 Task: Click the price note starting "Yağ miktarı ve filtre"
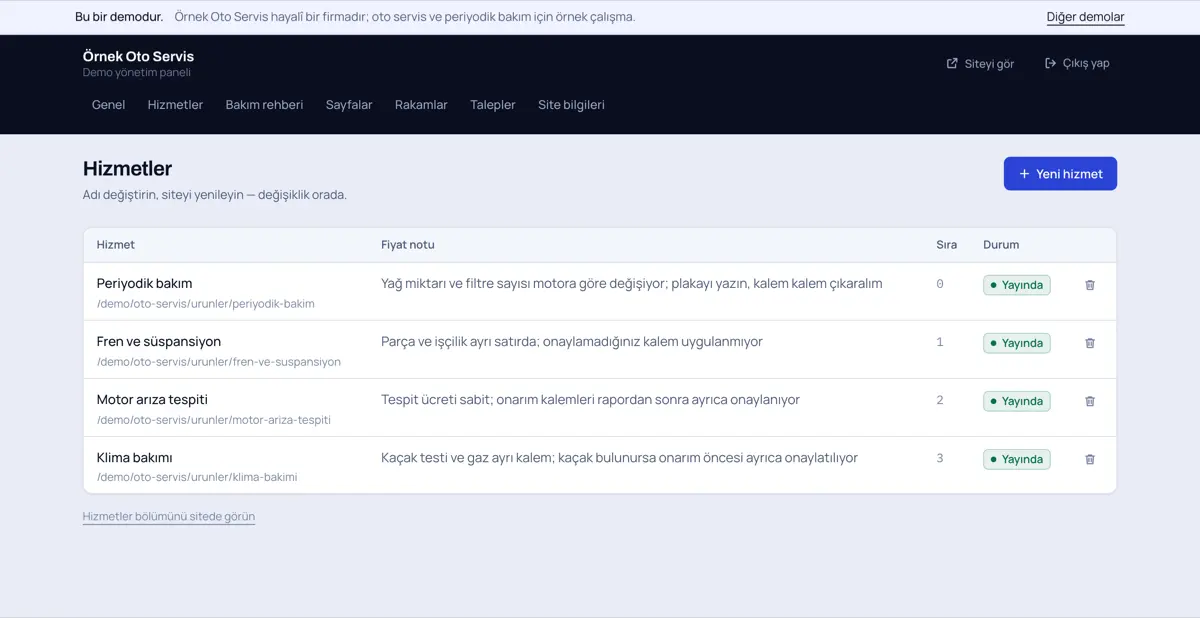point(632,283)
